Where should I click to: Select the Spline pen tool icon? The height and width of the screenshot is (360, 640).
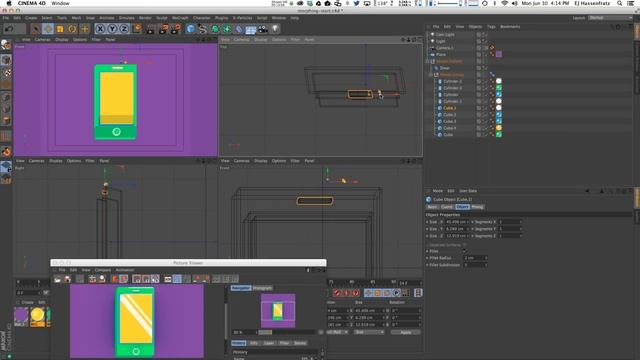coord(202,29)
